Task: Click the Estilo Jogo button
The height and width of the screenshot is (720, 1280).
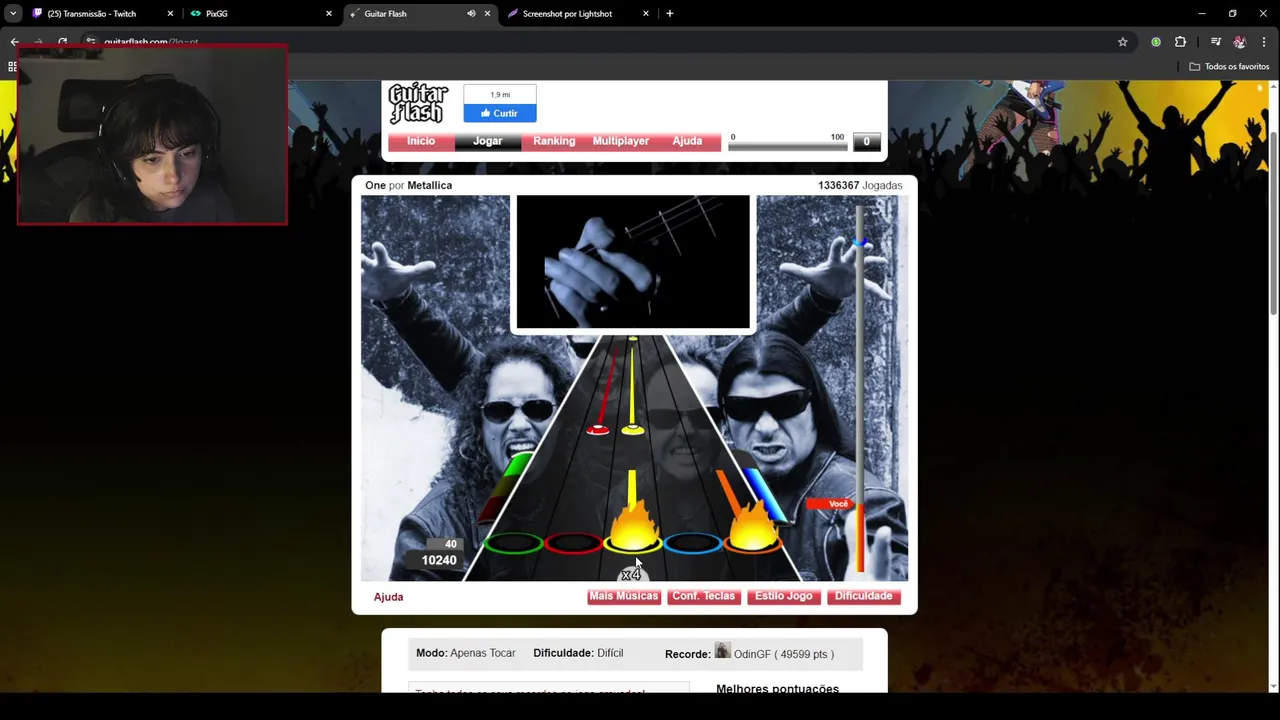Action: (784, 596)
